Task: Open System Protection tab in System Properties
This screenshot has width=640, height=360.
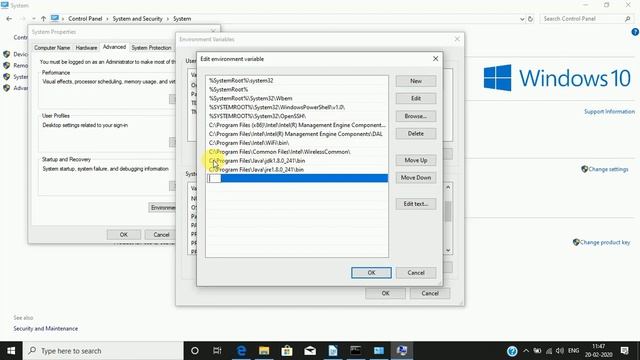Action: (x=151, y=48)
